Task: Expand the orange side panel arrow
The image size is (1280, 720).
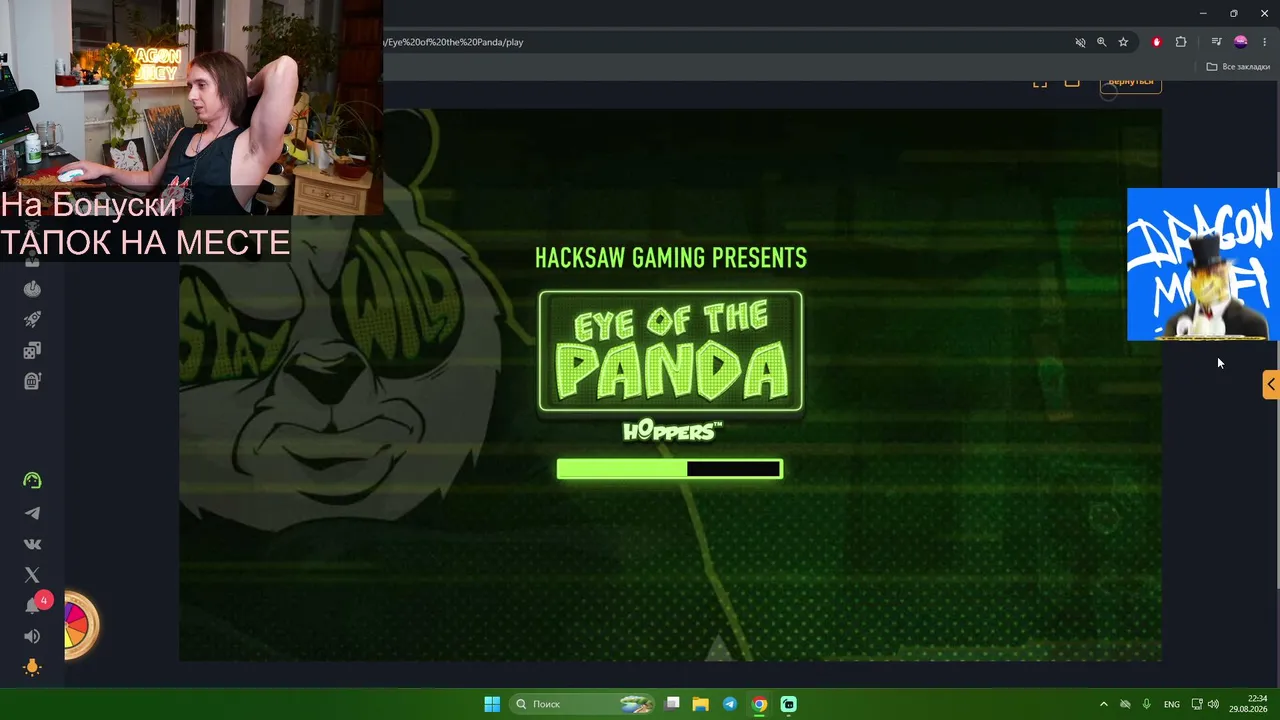Action: (x=1271, y=384)
